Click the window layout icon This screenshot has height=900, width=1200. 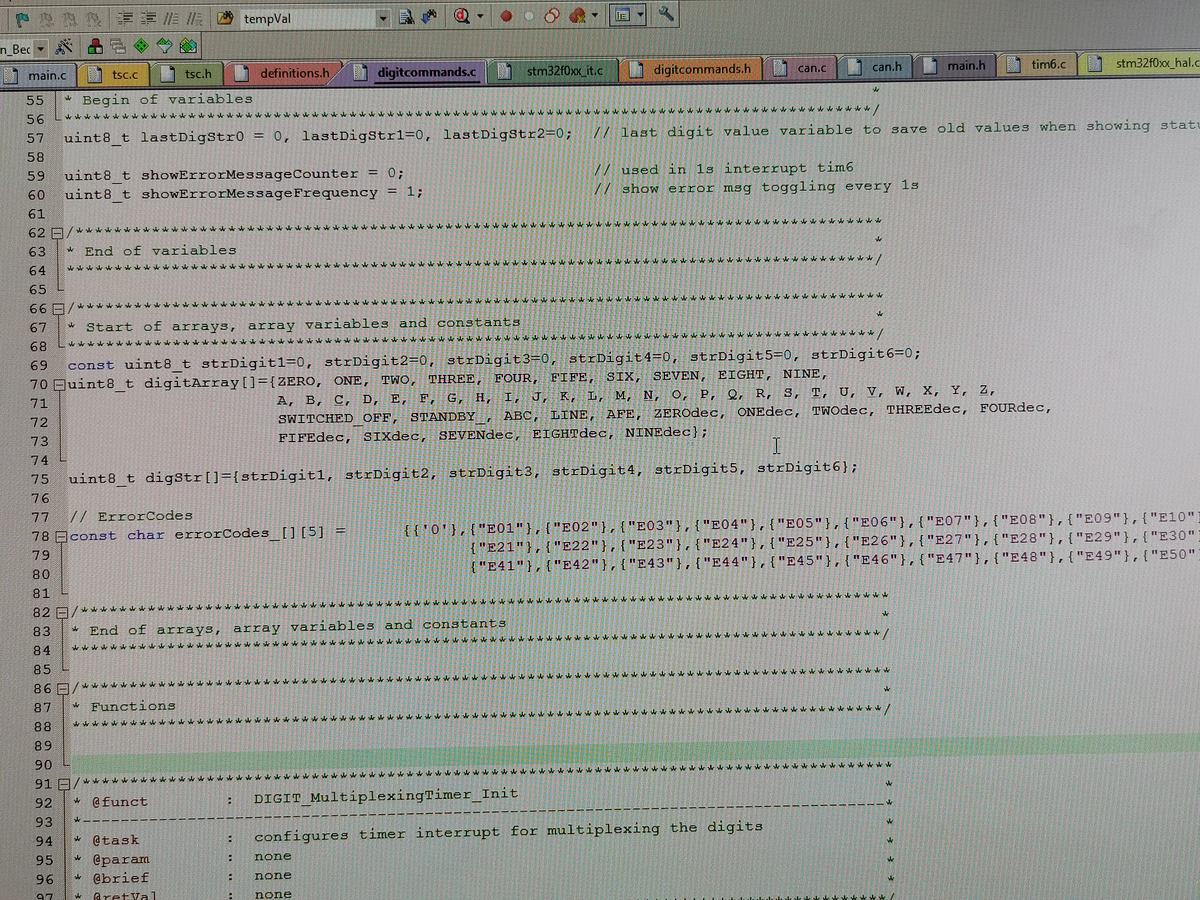622,16
